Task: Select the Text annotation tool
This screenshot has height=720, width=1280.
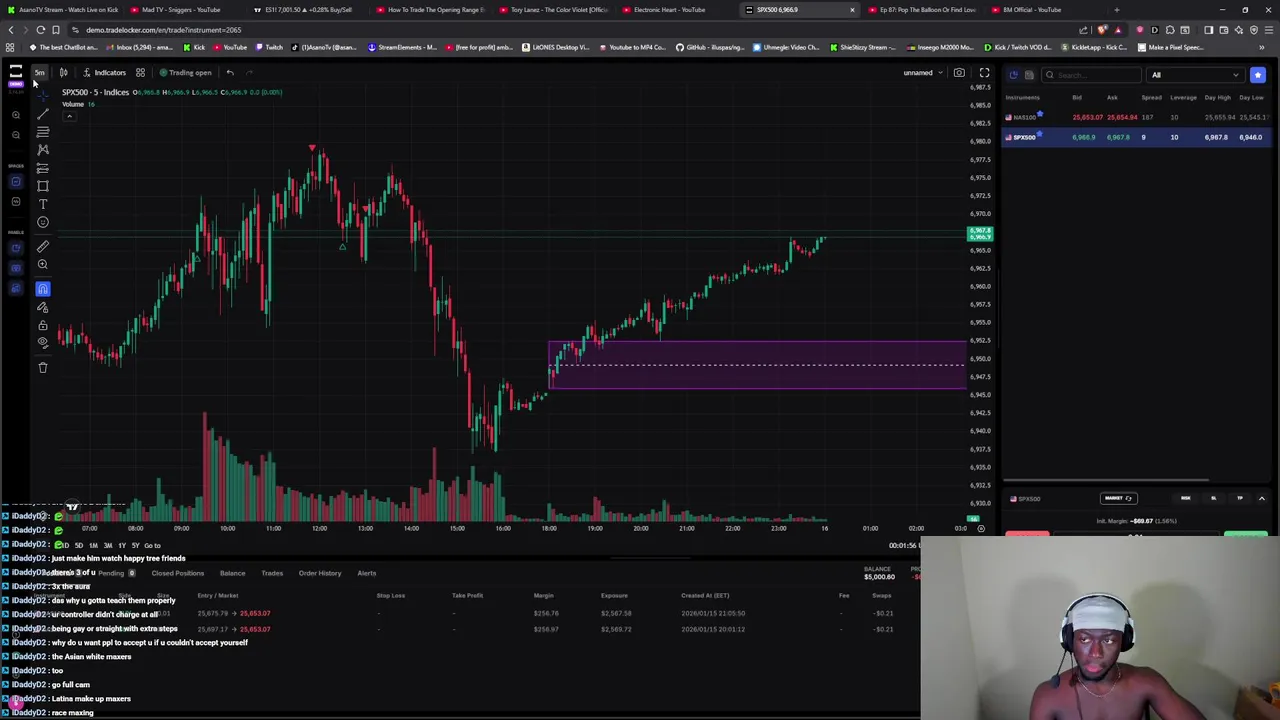Action: [x=43, y=204]
